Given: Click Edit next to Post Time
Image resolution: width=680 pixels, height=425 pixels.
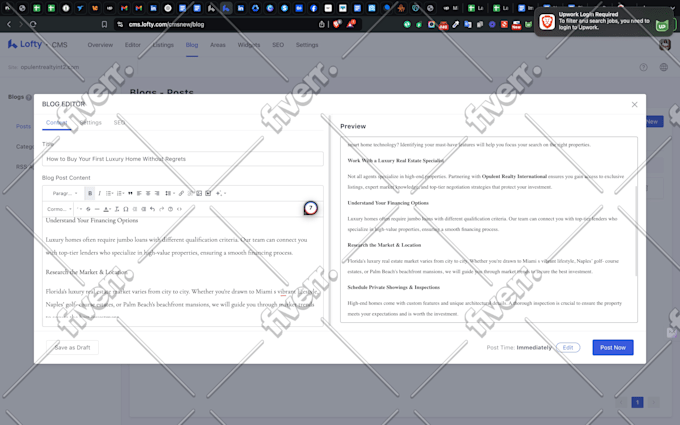Looking at the screenshot, I should click(568, 347).
